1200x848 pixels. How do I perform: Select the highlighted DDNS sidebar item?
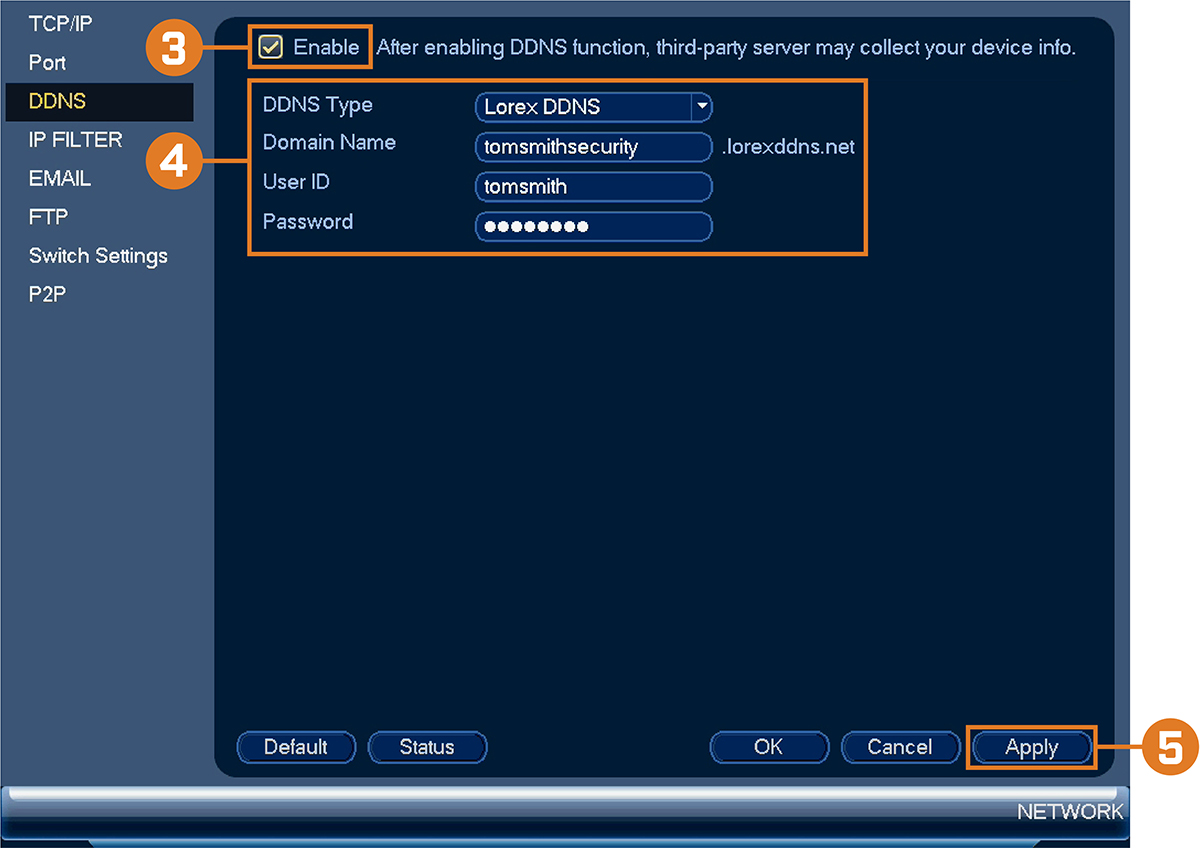coord(99,102)
